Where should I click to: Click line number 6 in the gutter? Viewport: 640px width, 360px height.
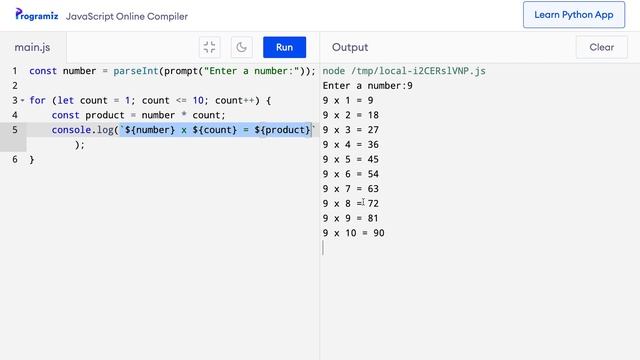pos(15,159)
